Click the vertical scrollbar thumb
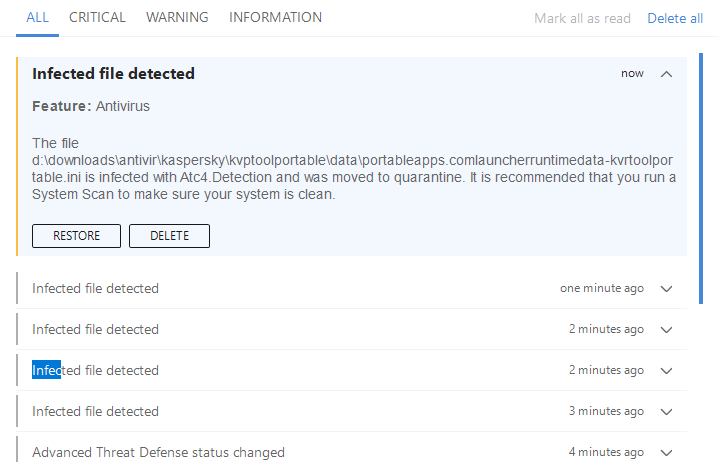719x462 pixels. [701, 178]
